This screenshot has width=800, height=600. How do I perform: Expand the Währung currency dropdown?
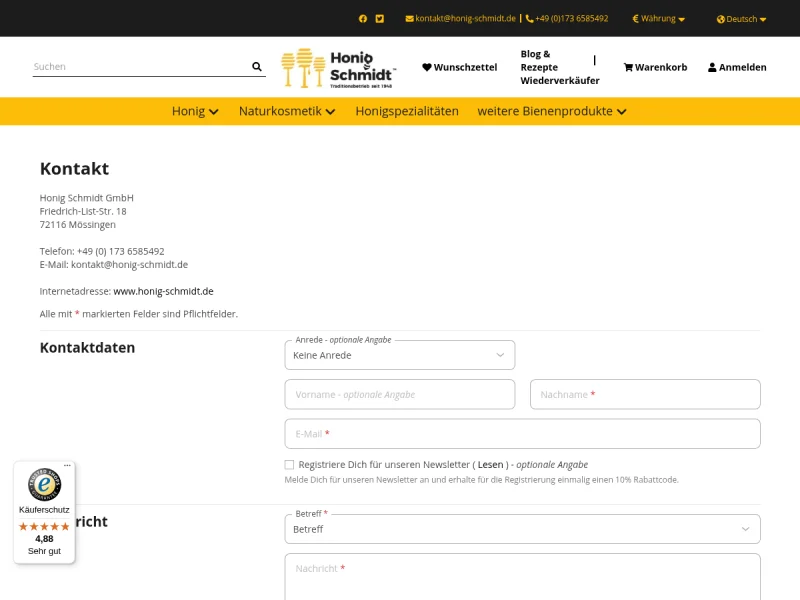659,19
